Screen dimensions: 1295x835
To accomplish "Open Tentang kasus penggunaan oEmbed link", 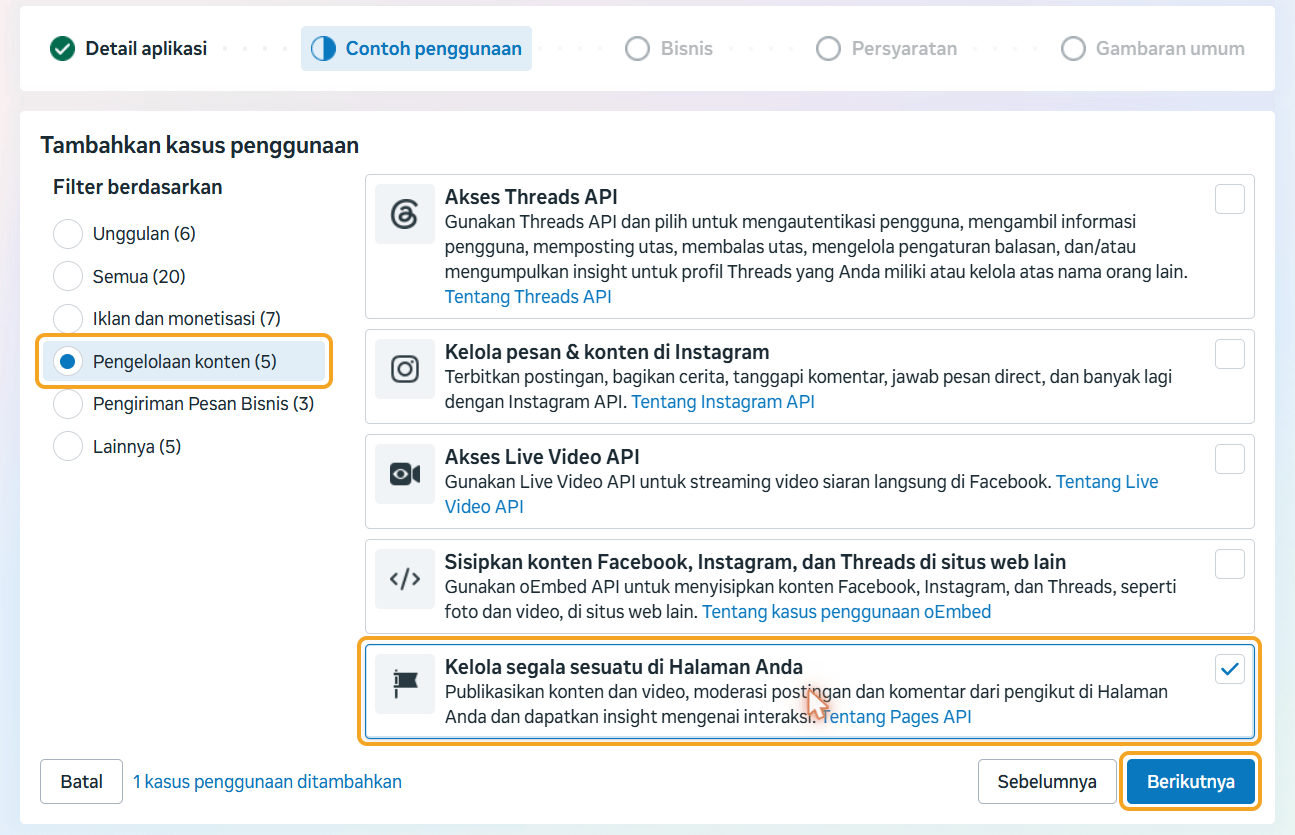I will click(x=846, y=611).
